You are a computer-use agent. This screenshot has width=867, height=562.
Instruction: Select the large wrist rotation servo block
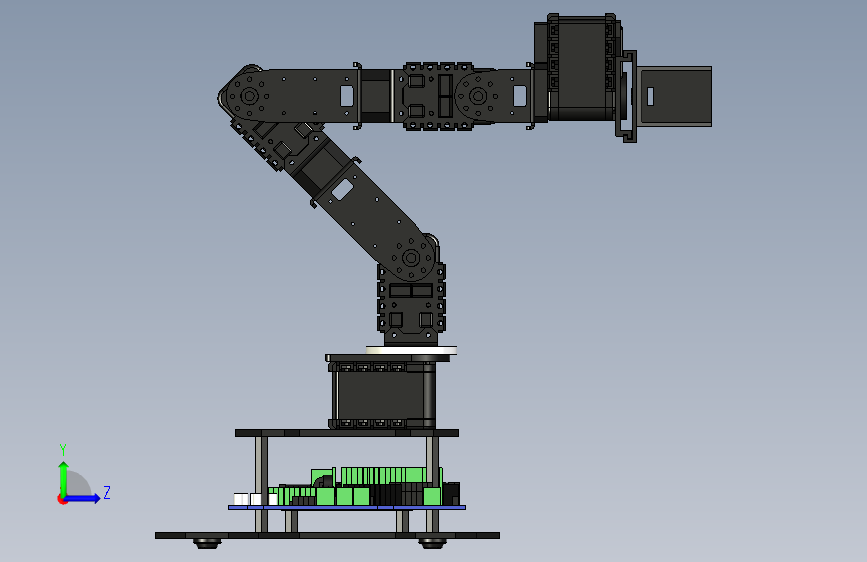581,67
